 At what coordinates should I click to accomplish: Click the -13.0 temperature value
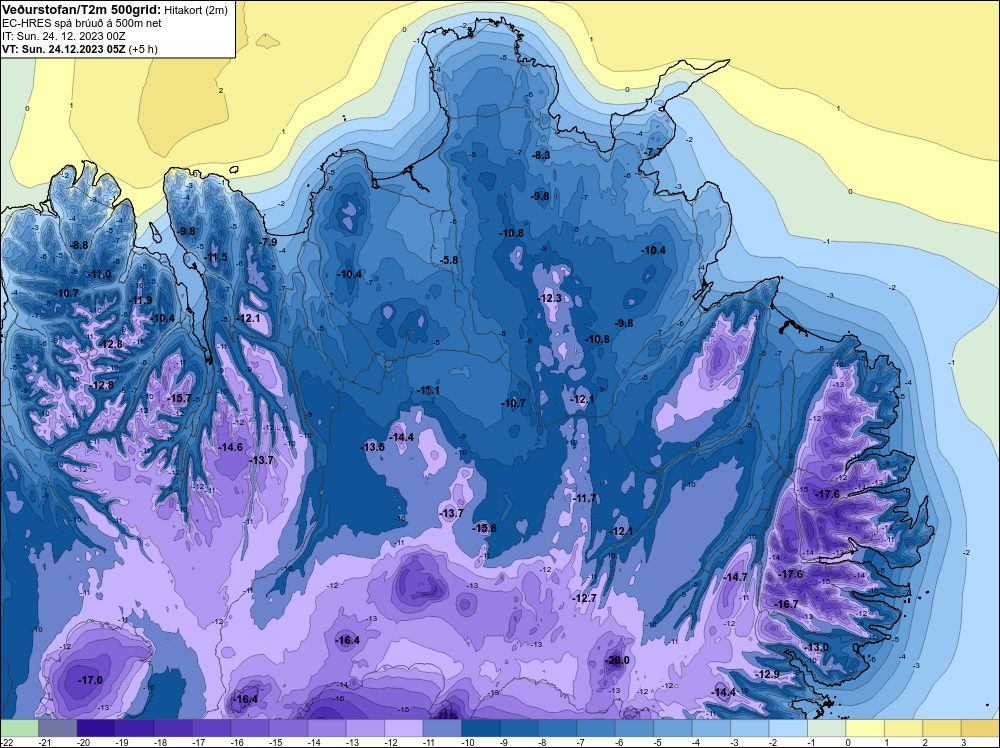tap(816, 647)
